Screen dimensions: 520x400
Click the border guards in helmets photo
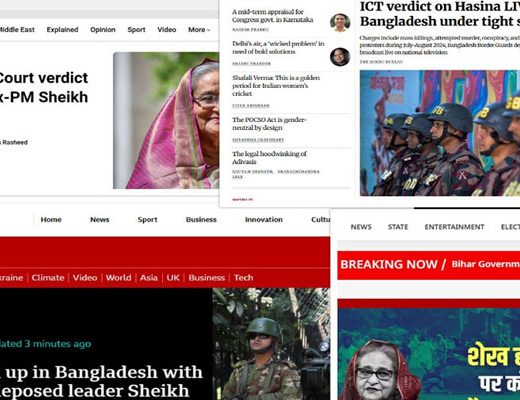[440, 133]
